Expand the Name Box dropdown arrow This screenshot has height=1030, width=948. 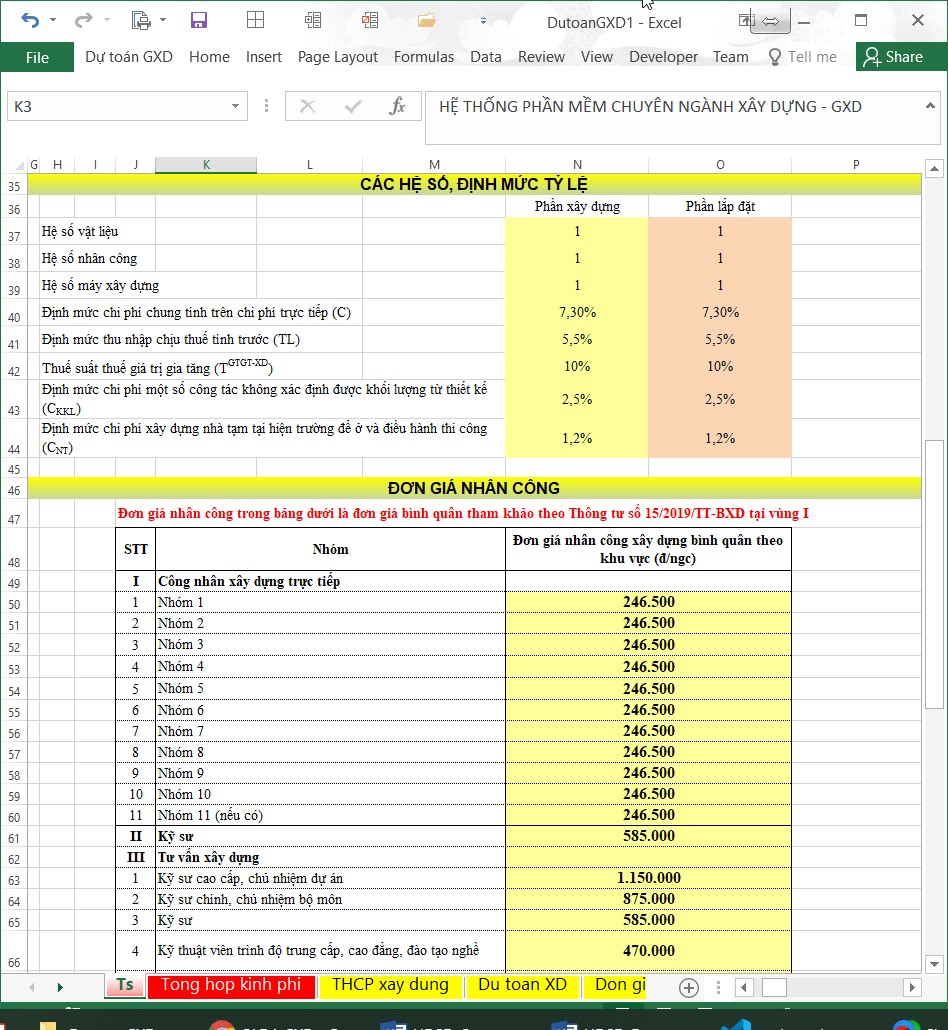[236, 106]
